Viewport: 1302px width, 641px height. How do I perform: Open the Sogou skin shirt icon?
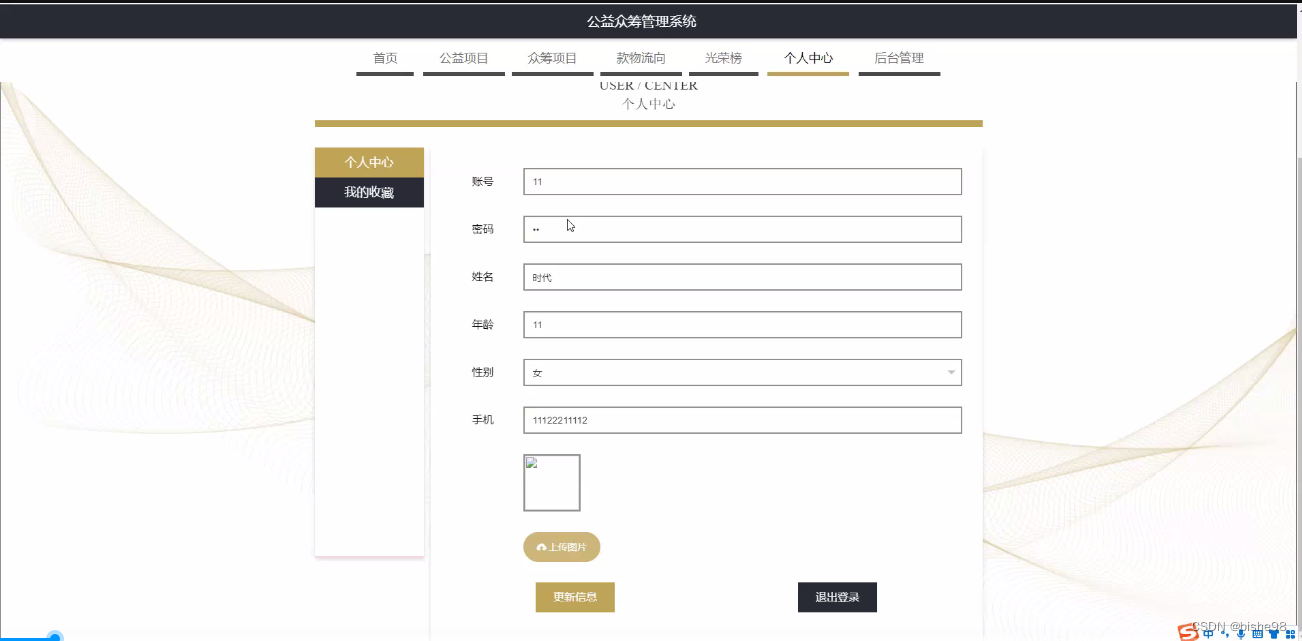(1273, 632)
